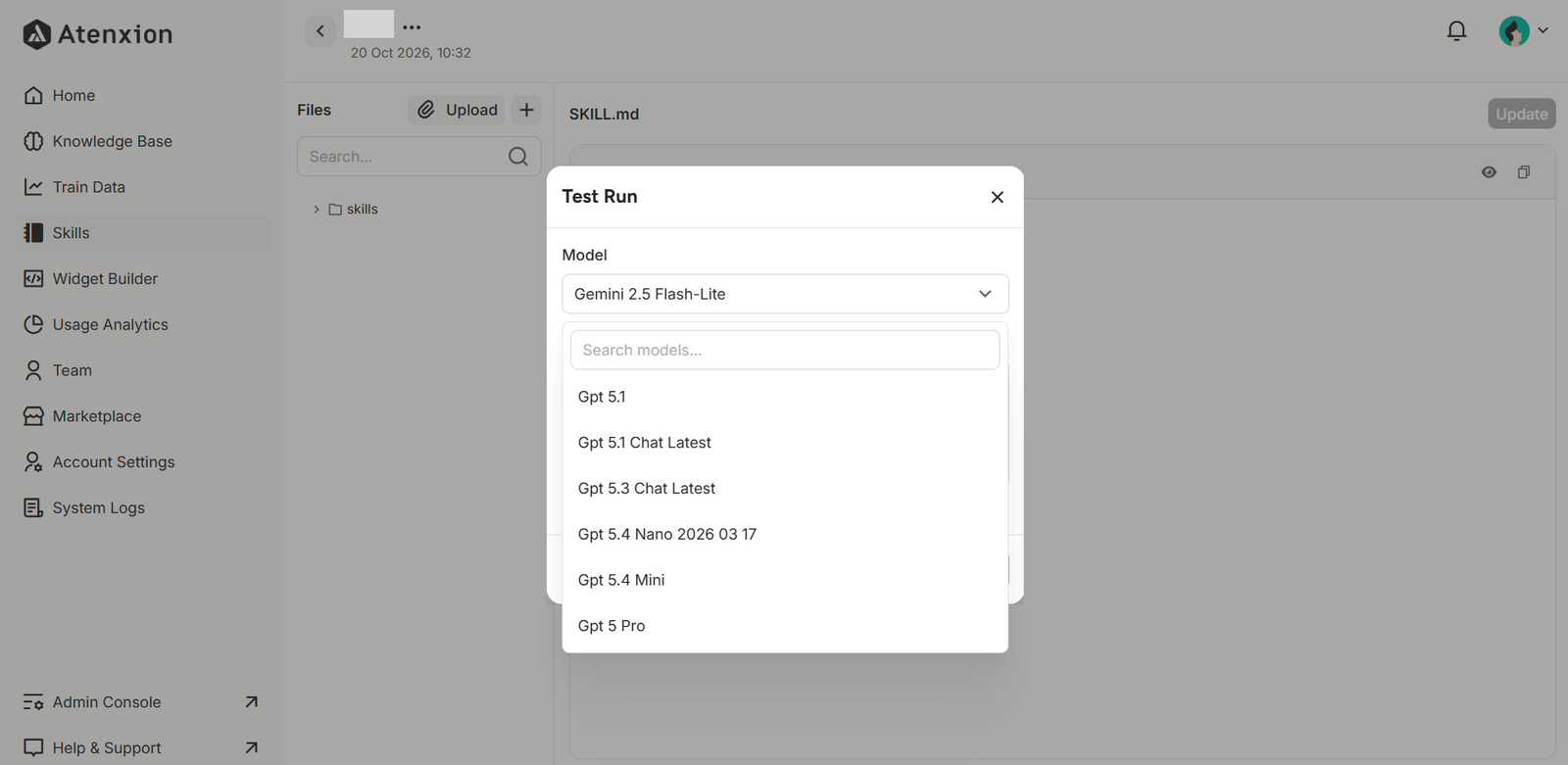Open Widget Builder
This screenshot has width=1568, height=765.
[x=143, y=279]
